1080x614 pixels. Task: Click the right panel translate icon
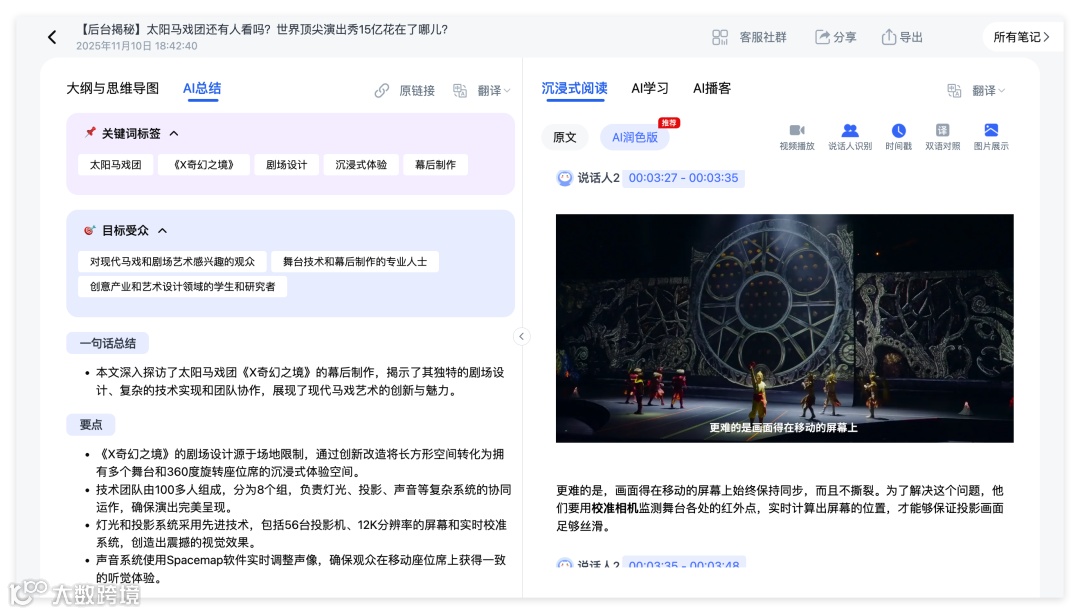954,90
